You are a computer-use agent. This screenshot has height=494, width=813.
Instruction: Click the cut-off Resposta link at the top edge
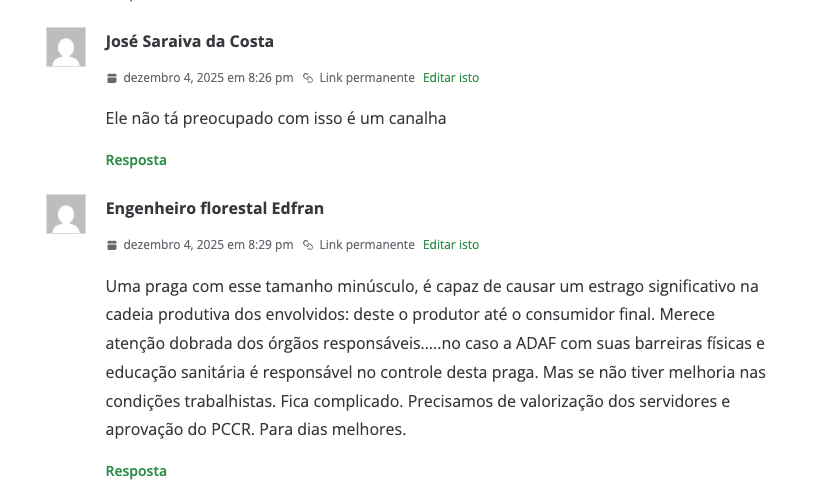136,1
